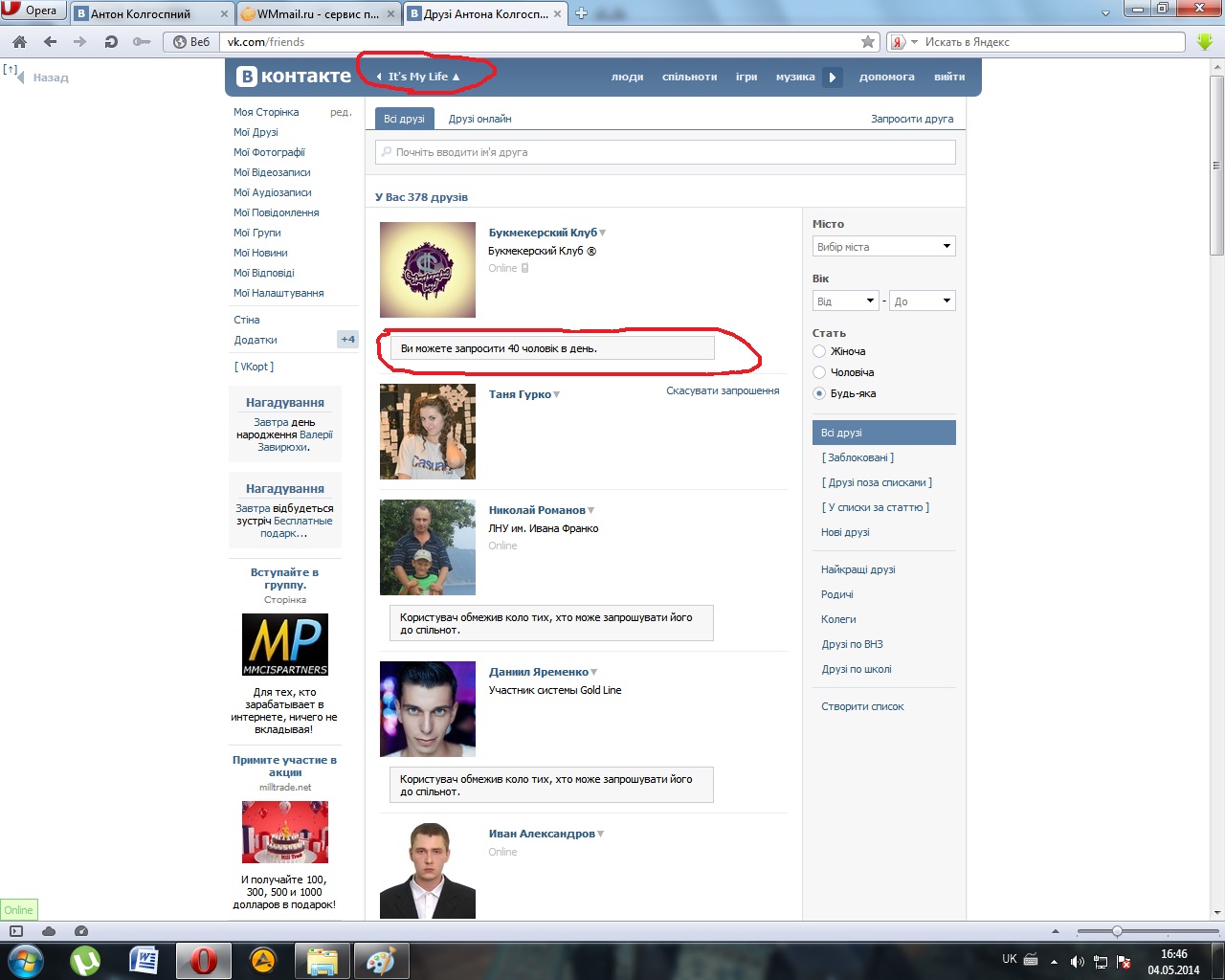Click вийти to log out
Screen dimensions: 1225x980
coord(949,77)
